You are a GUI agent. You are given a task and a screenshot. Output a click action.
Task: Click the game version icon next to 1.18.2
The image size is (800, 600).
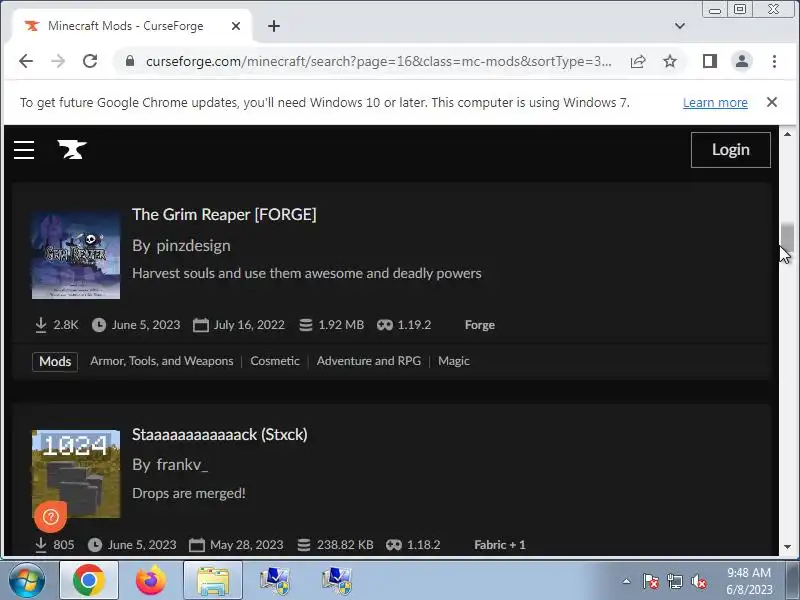tap(393, 545)
